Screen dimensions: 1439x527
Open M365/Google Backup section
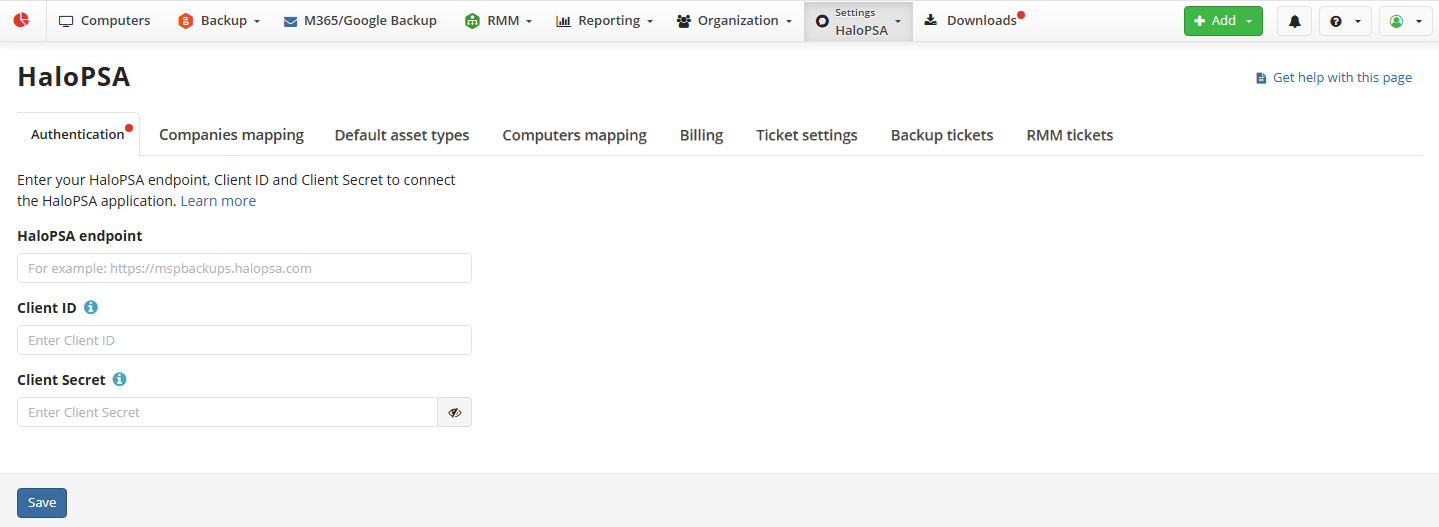[360, 21]
